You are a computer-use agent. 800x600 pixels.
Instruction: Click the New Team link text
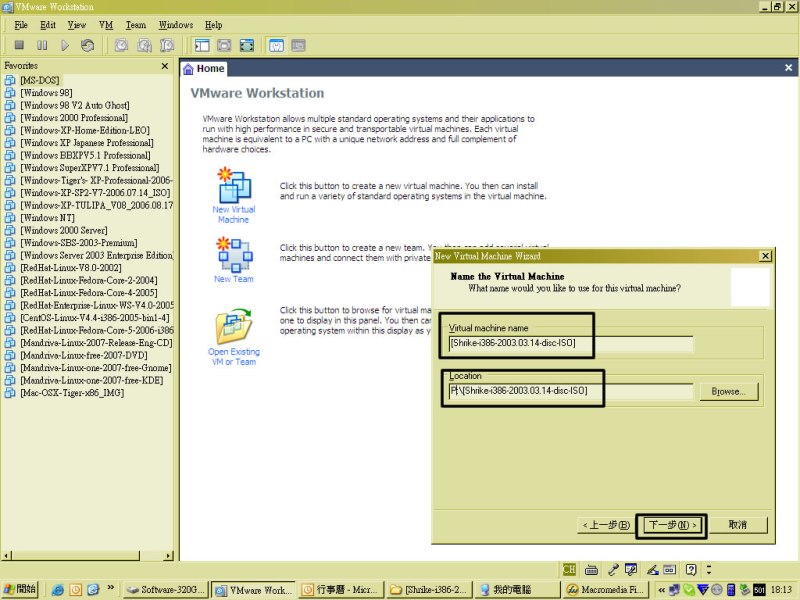[x=234, y=279]
